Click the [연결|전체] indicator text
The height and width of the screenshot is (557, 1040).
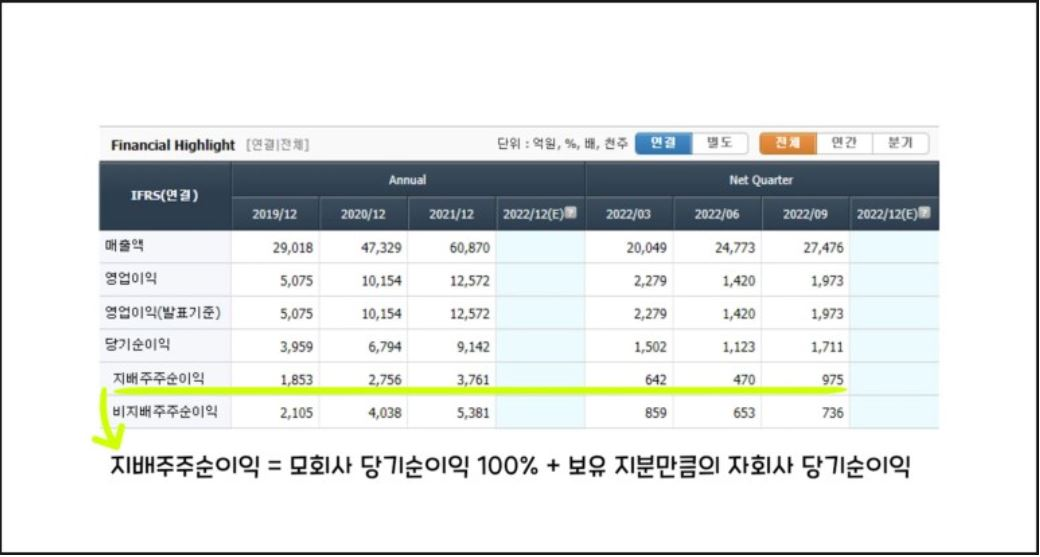tap(277, 145)
